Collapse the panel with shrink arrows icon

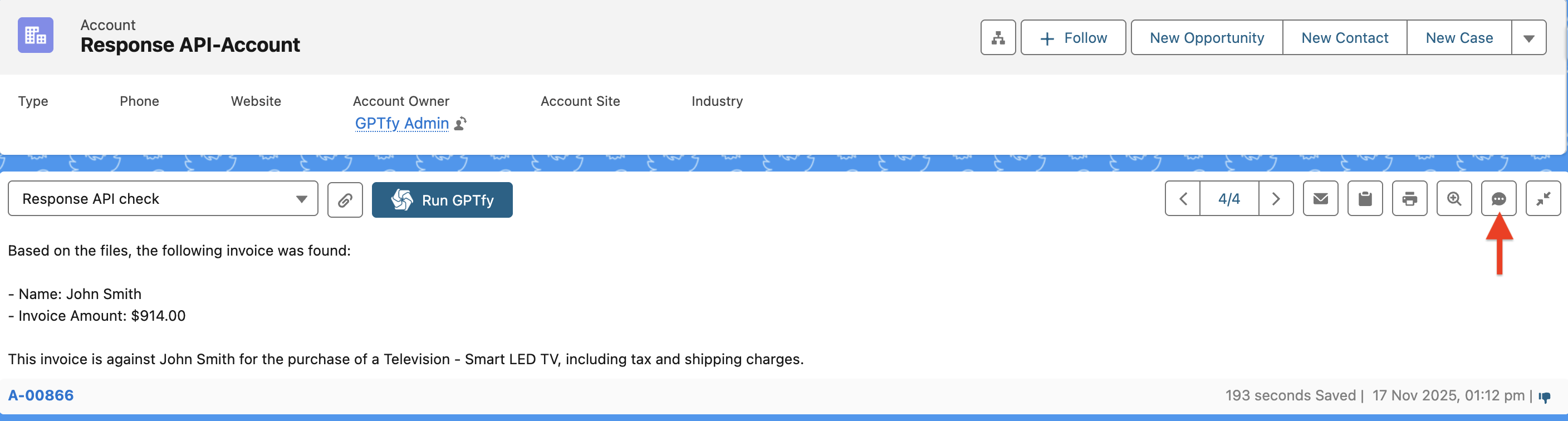pos(1542,199)
